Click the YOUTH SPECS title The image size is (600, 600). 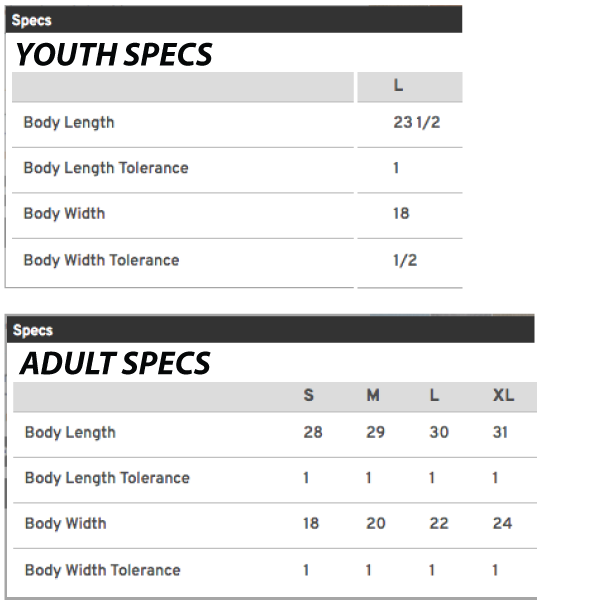(x=114, y=55)
